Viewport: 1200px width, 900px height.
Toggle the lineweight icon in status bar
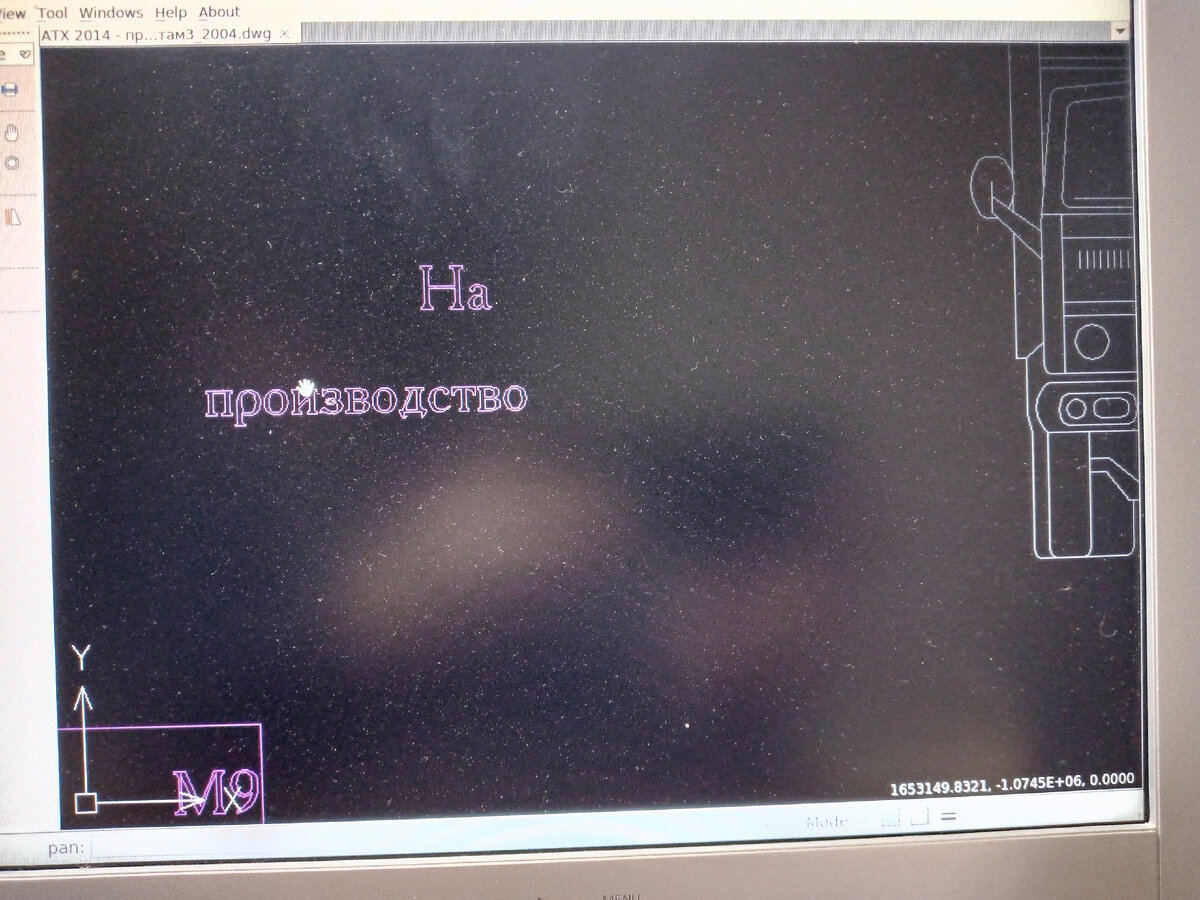click(x=948, y=817)
